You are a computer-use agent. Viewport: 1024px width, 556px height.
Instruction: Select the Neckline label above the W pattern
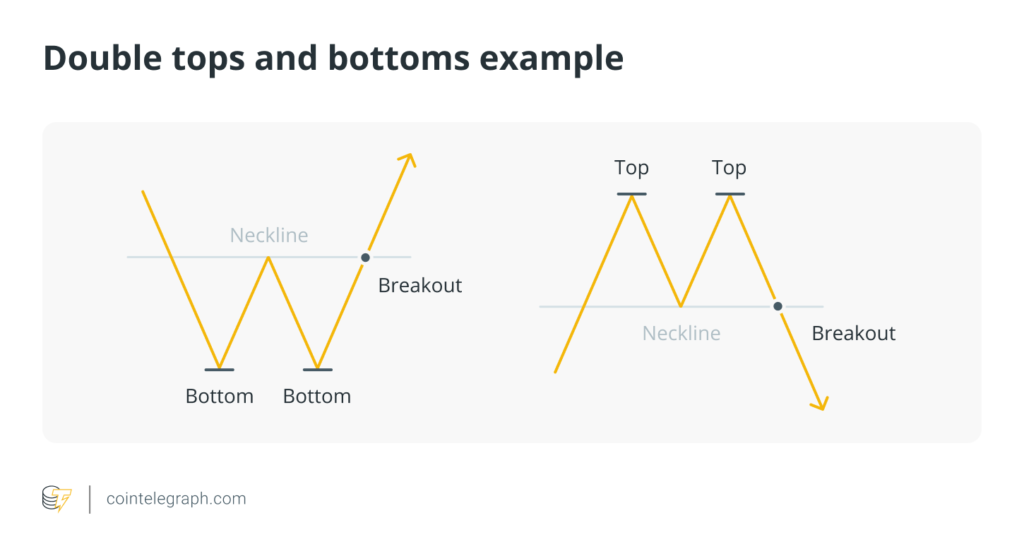pos(269,236)
